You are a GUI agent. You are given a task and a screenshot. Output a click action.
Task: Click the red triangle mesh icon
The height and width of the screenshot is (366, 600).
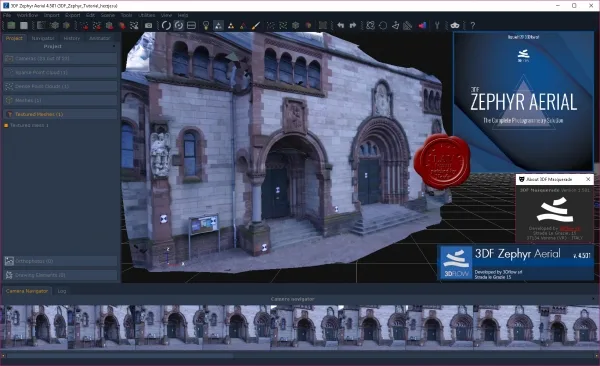[x=243, y=26]
